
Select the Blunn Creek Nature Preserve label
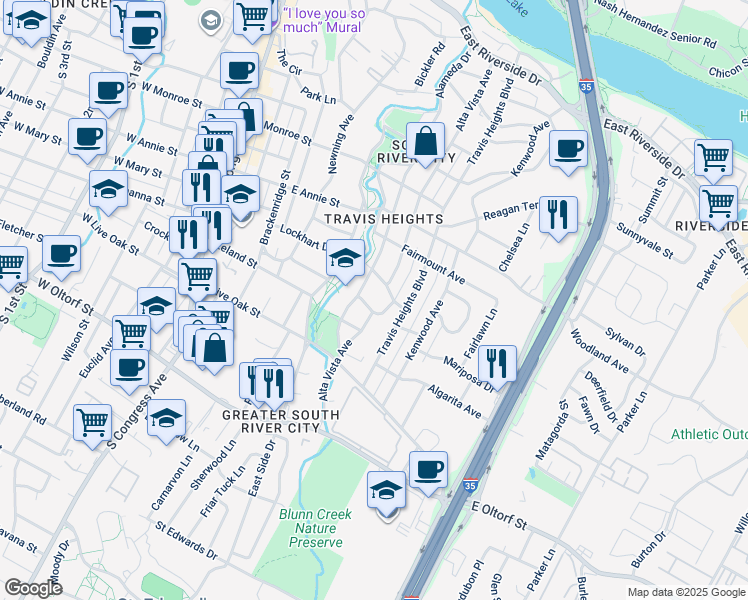316,528
